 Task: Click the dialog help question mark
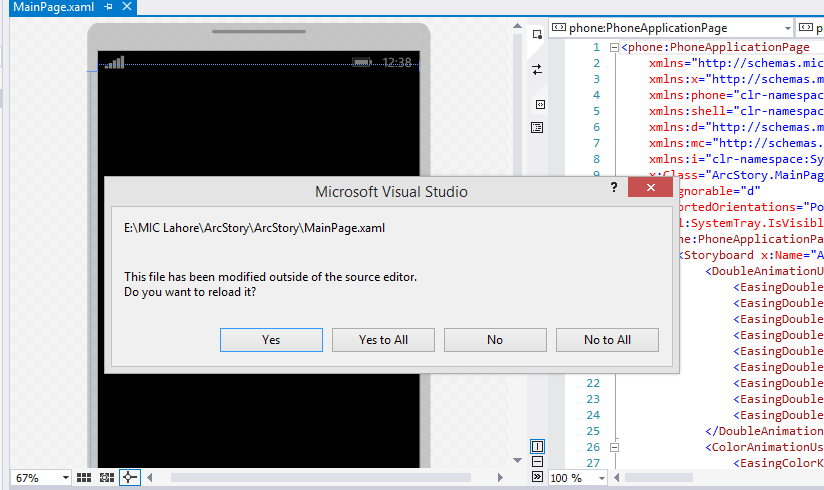pyautogui.click(x=613, y=189)
